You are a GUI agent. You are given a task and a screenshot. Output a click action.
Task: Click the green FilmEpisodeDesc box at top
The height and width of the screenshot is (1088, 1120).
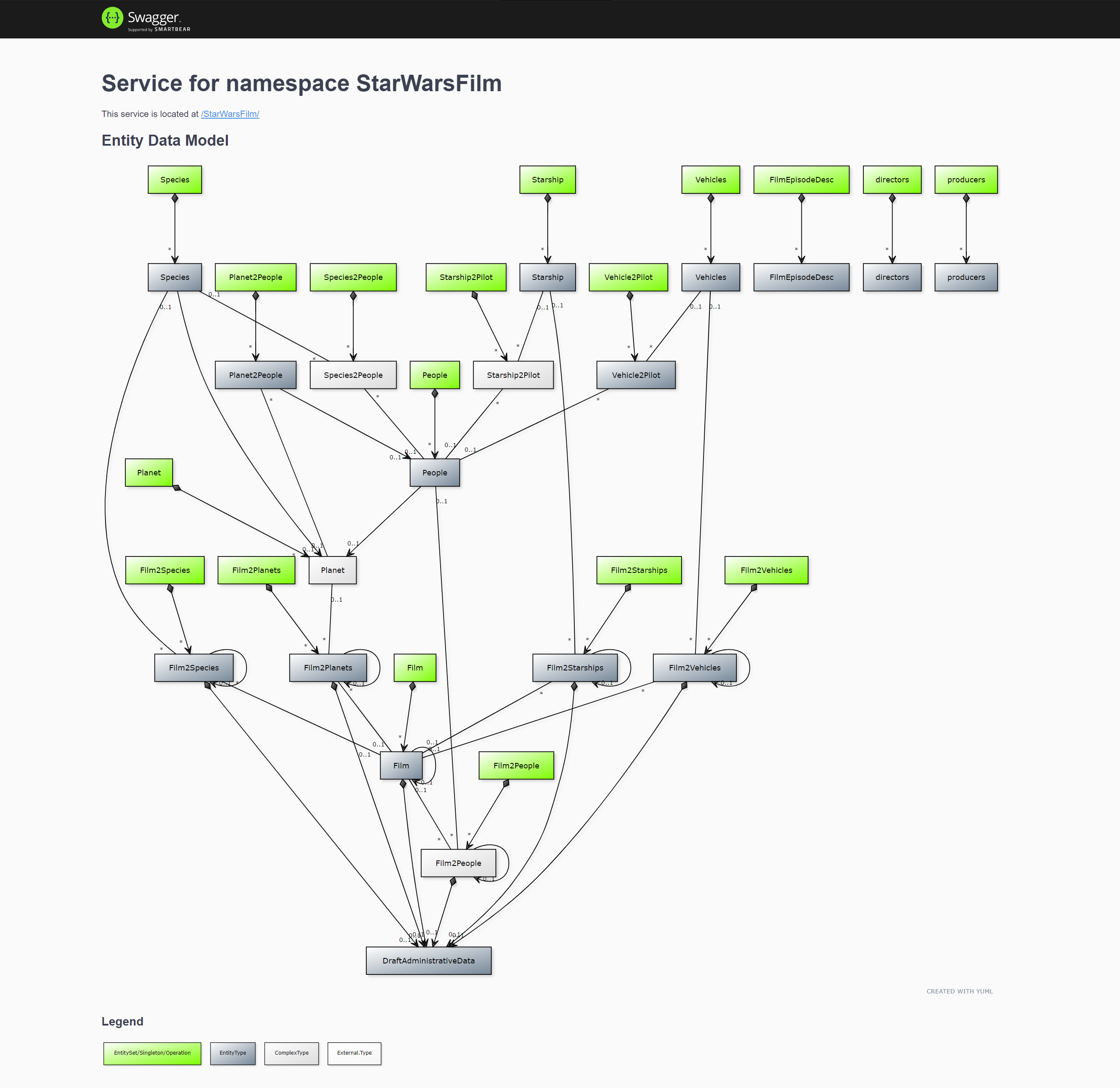pyautogui.click(x=801, y=179)
